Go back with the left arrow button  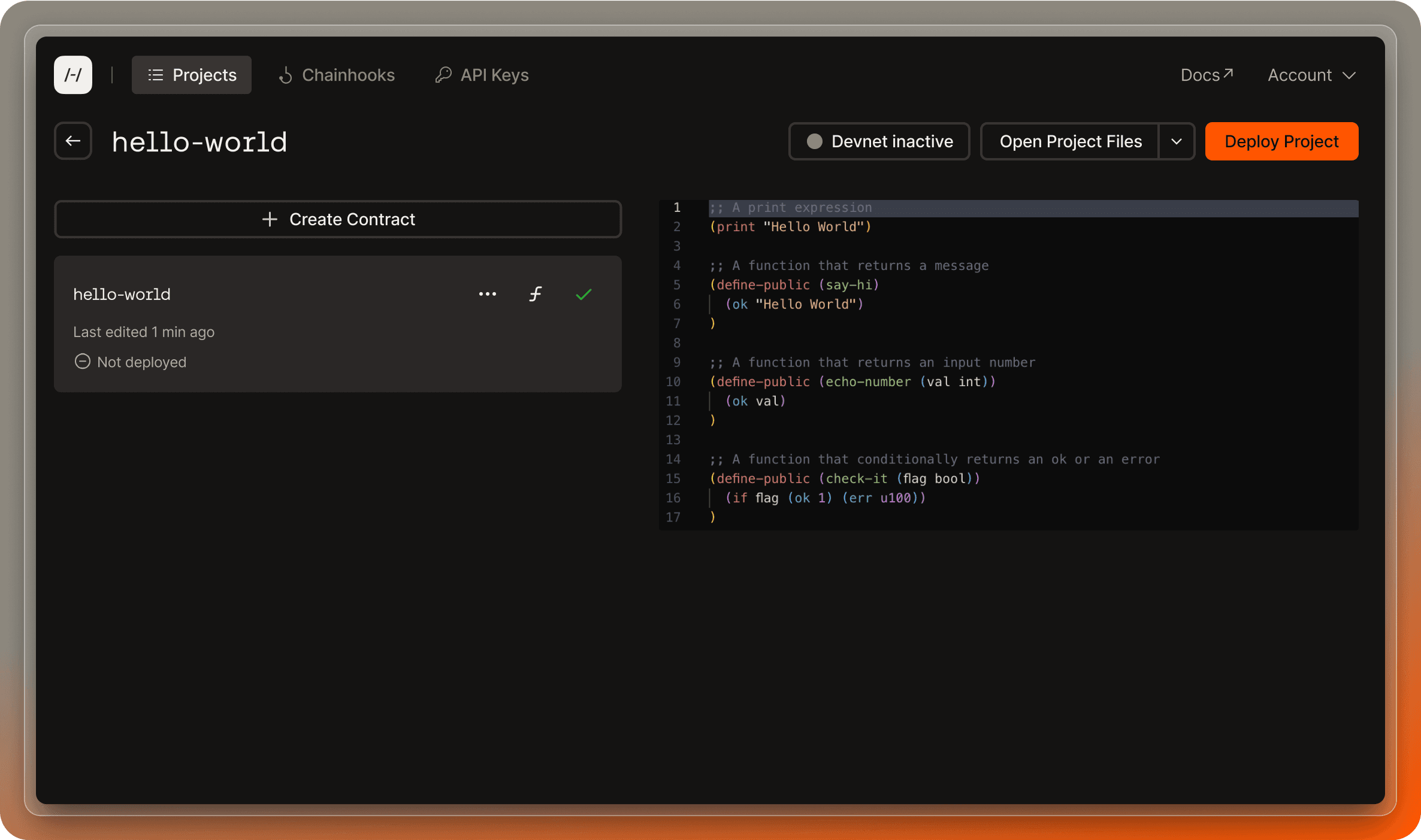(x=73, y=141)
